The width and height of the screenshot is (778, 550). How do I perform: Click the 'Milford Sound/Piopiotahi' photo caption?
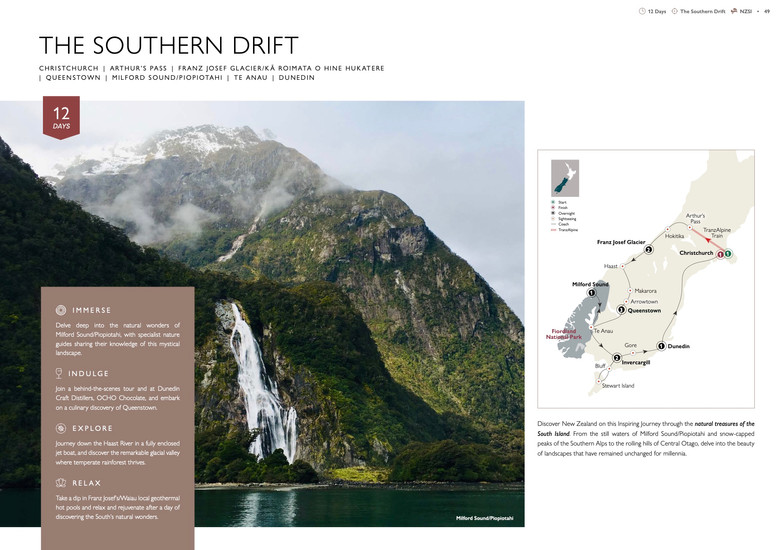[x=484, y=518]
